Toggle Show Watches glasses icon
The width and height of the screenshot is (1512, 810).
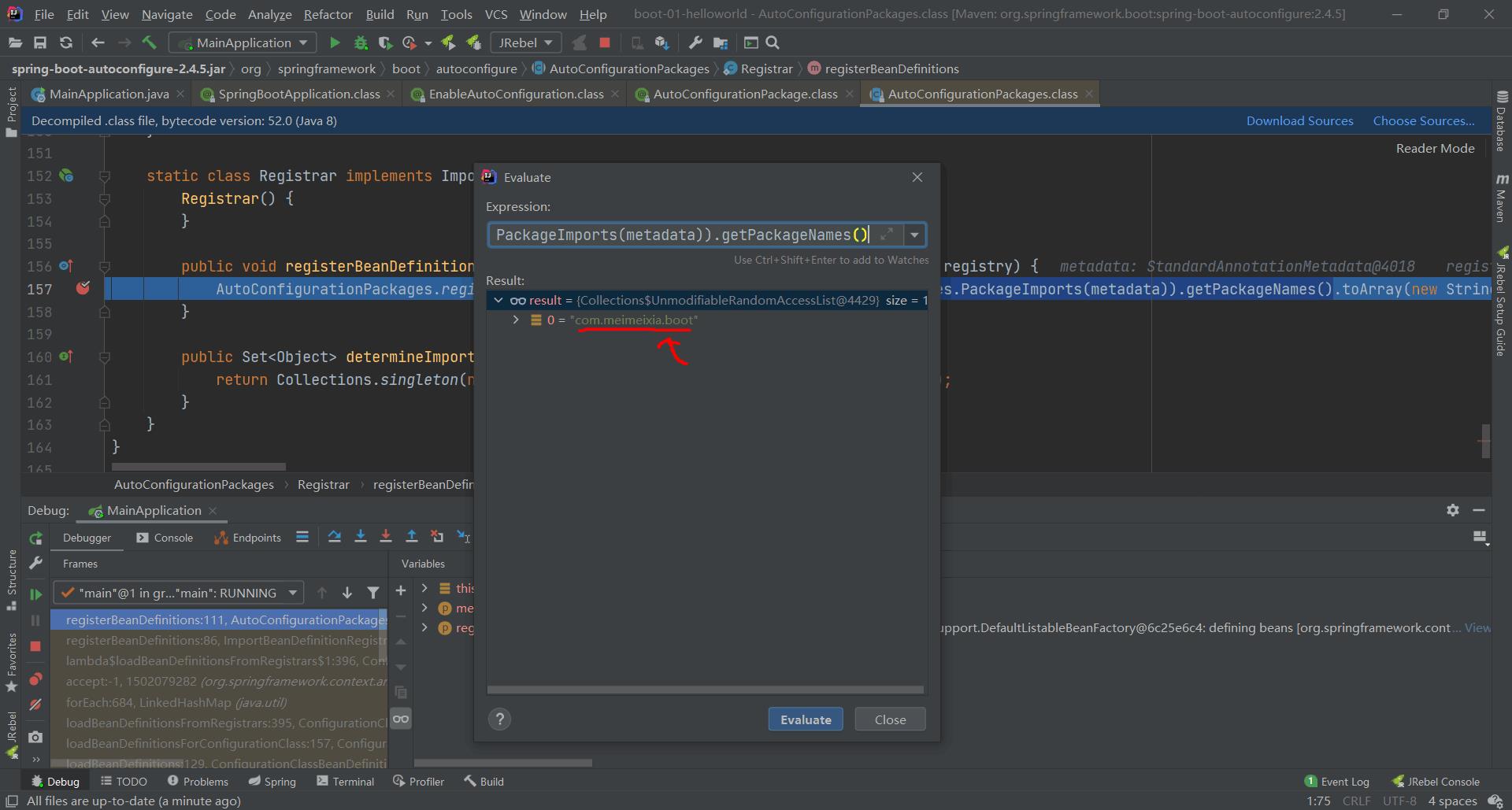click(x=401, y=719)
